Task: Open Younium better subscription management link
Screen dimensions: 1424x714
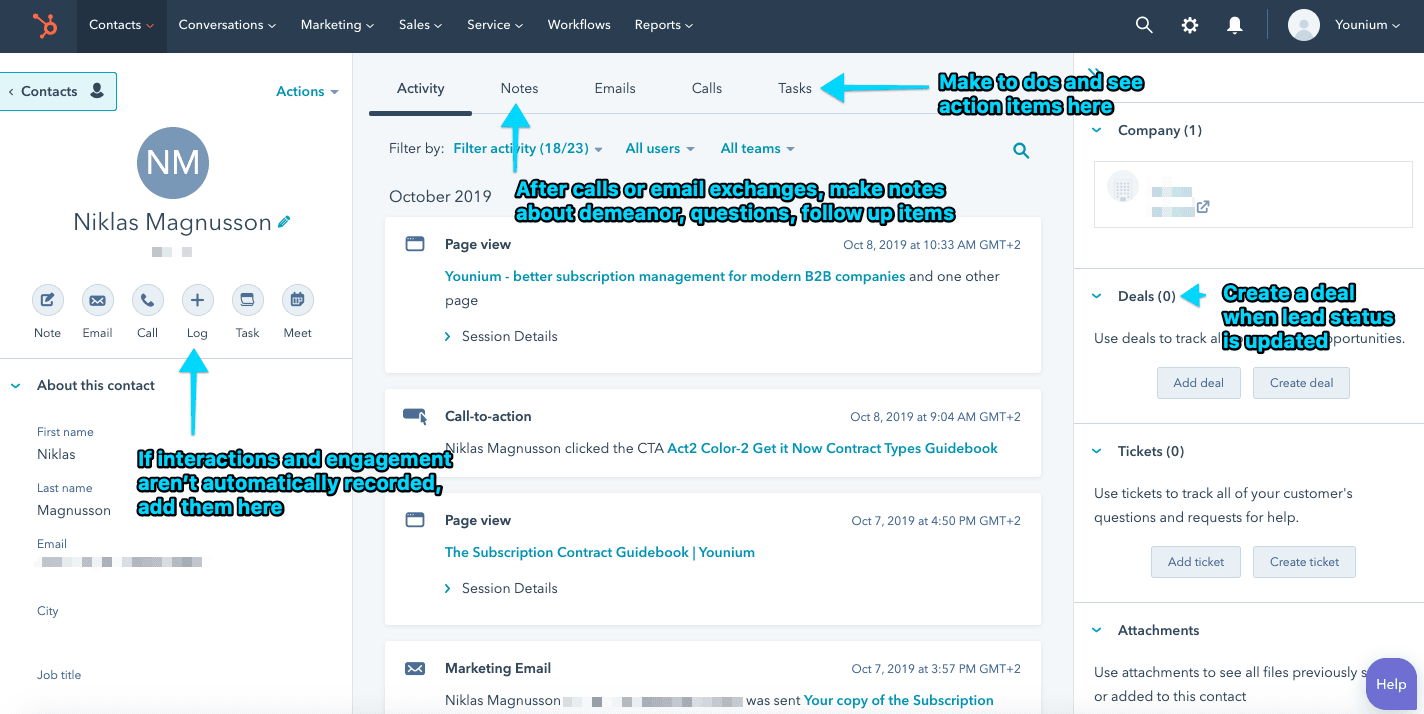Action: point(675,276)
